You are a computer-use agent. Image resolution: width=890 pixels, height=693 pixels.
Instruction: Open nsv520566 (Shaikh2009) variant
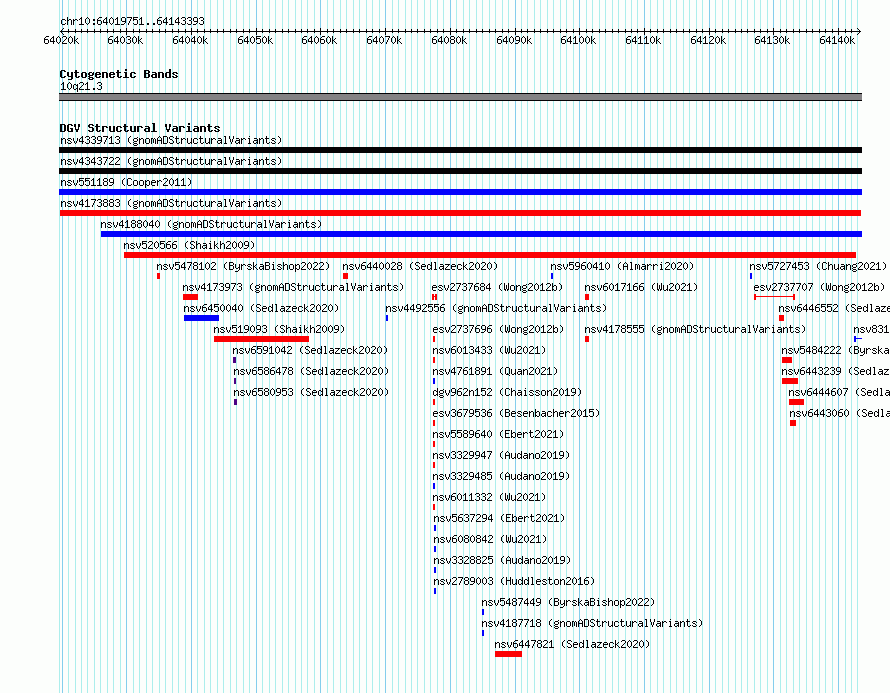190,245
